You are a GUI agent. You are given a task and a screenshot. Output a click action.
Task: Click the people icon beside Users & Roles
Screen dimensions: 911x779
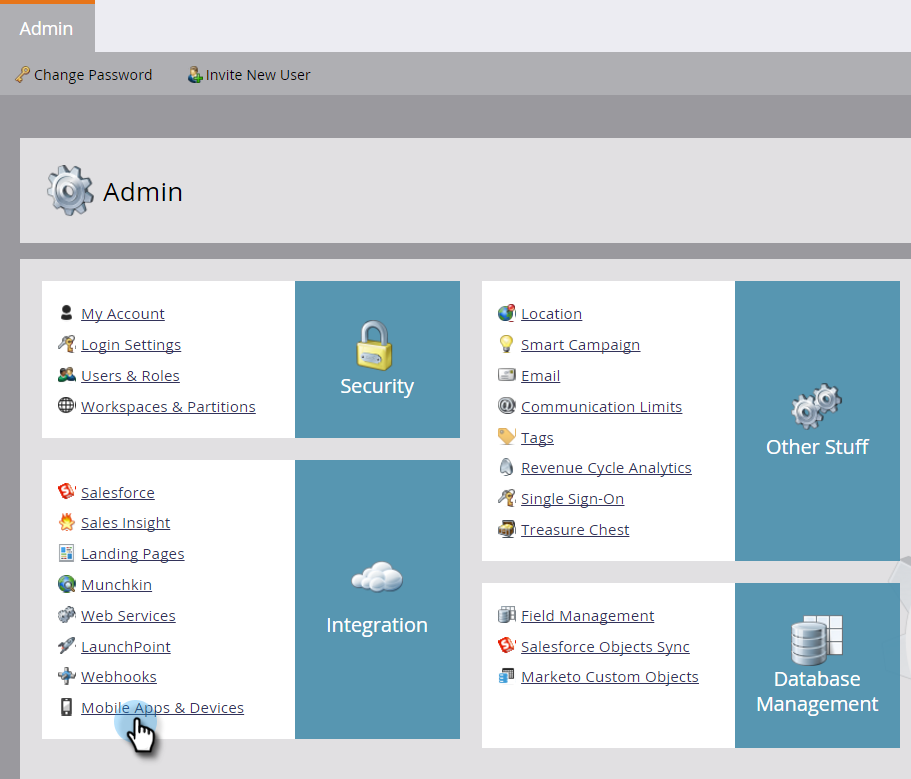click(x=67, y=375)
